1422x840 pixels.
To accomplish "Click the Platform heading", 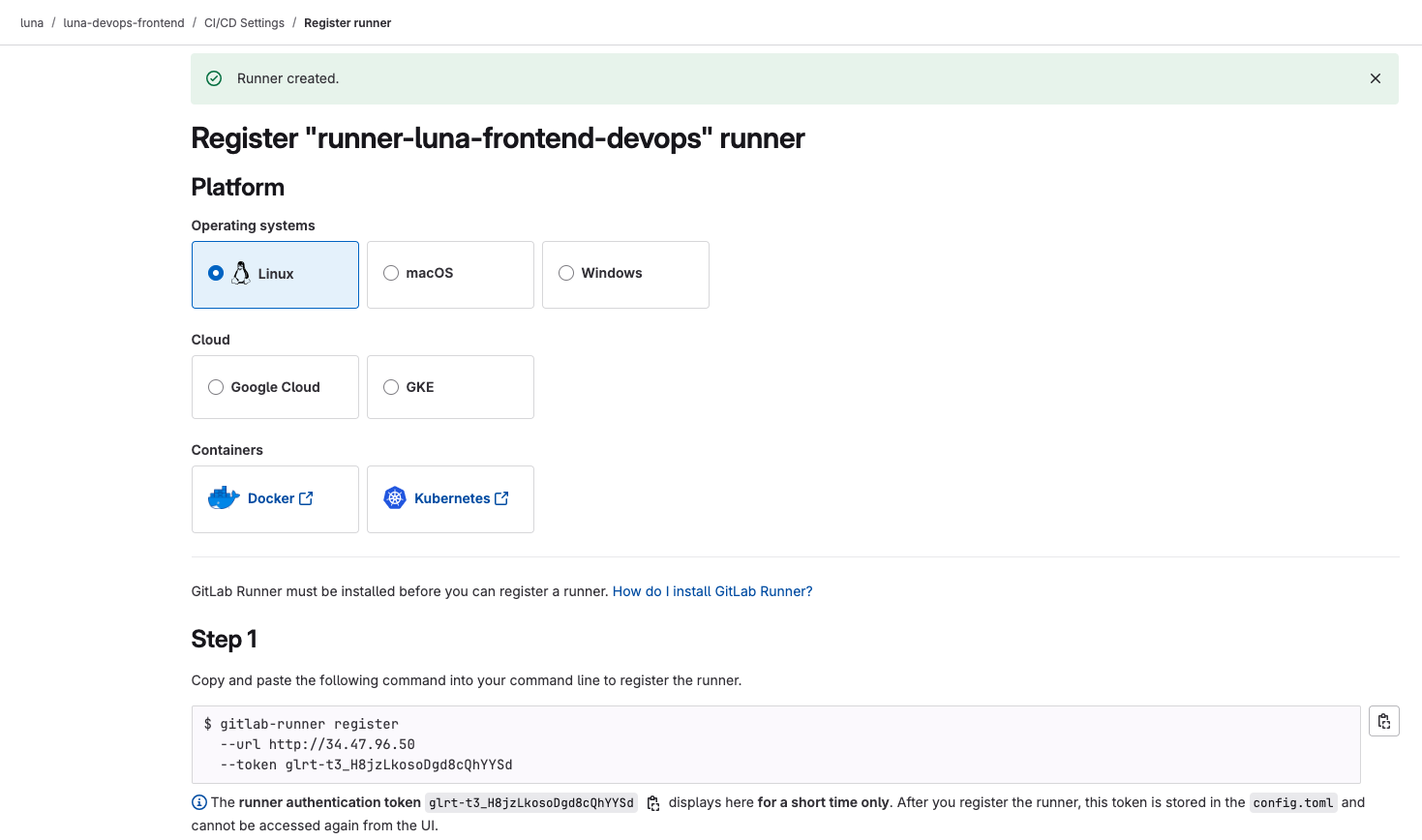I will [x=238, y=188].
